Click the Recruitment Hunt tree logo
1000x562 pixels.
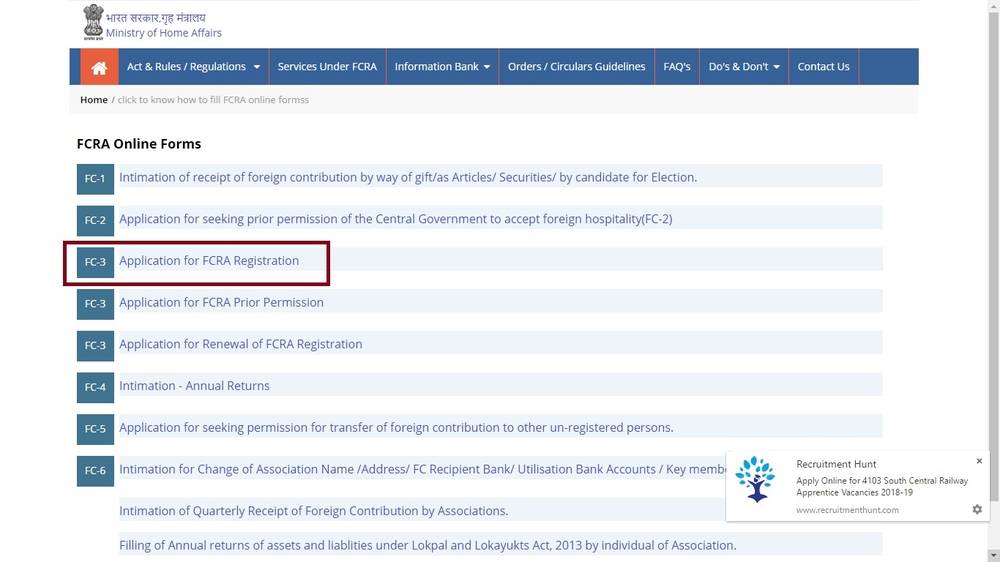[755, 479]
